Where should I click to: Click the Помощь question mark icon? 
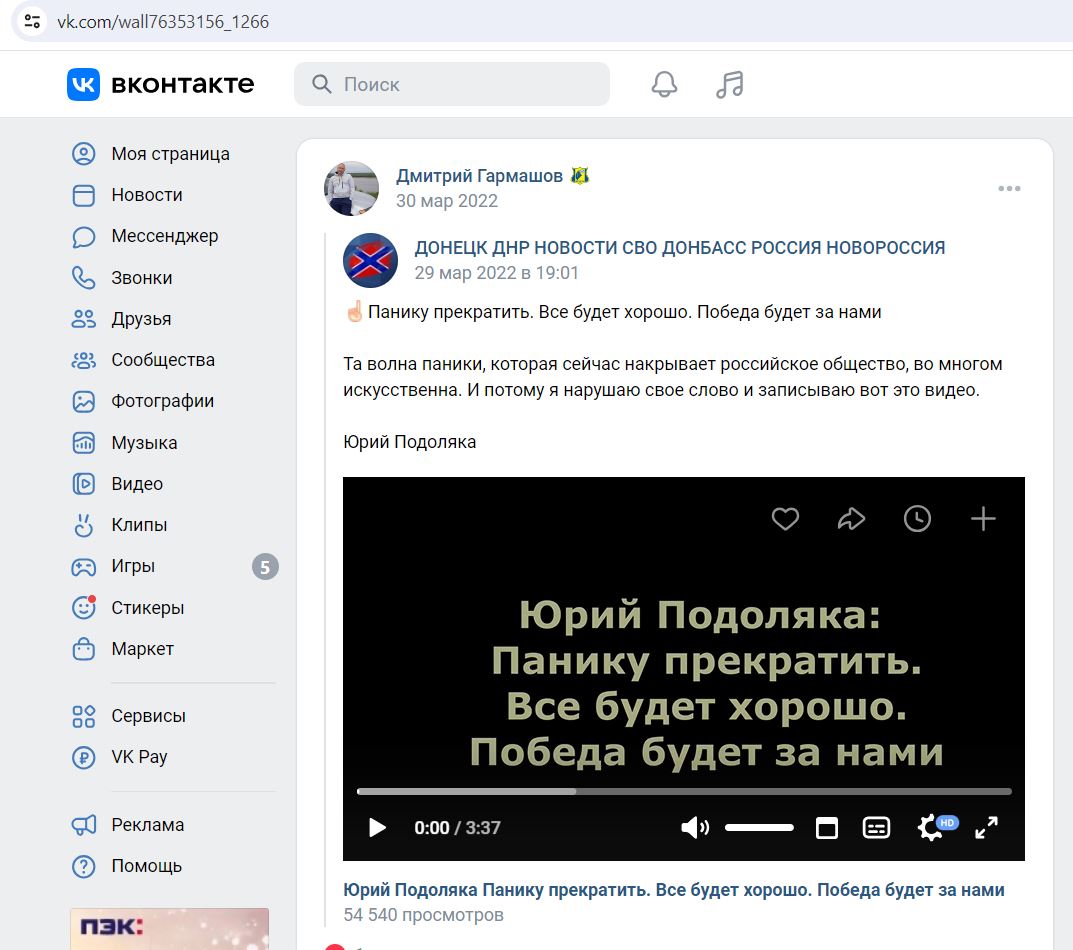[83, 866]
